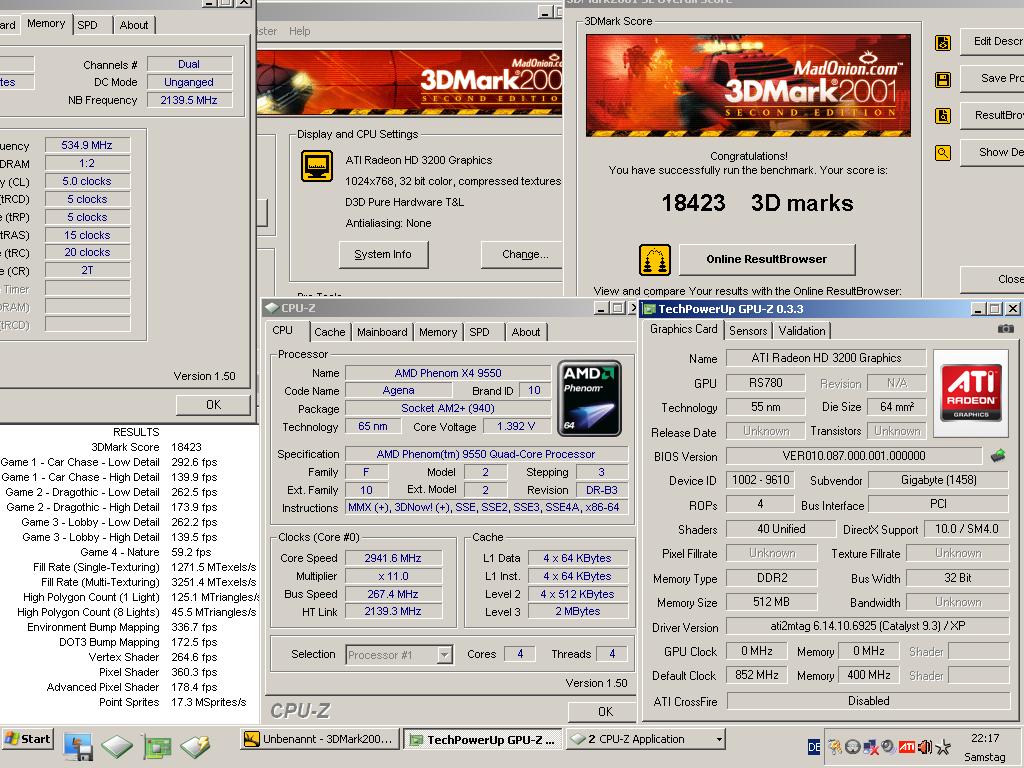
Task: Open the Mainboard tab in CPU-Z
Action: [382, 332]
